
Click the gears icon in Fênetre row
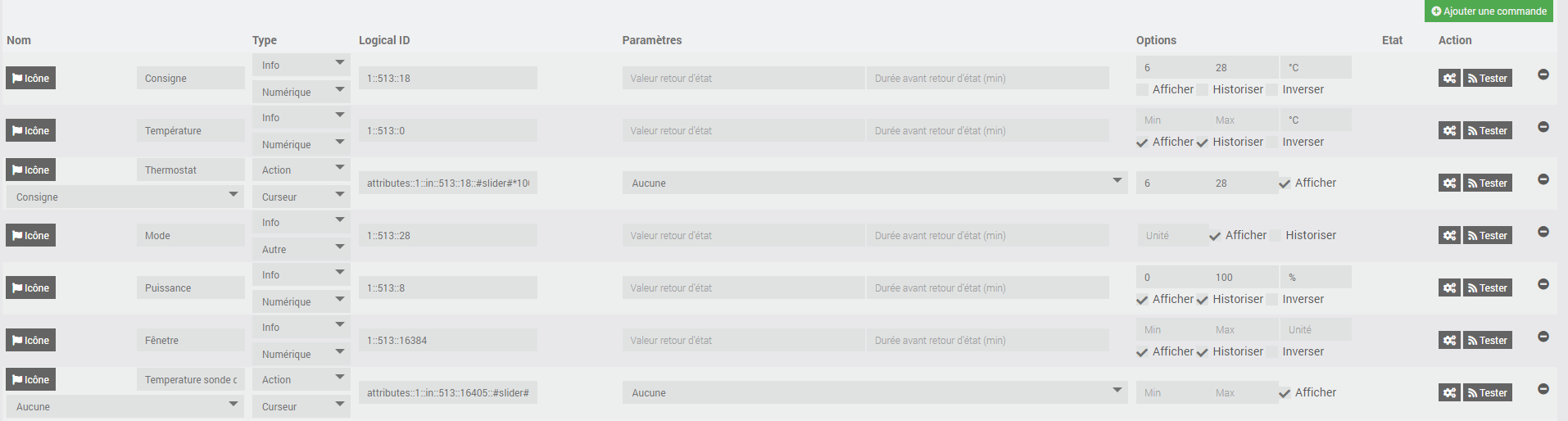(1449, 341)
